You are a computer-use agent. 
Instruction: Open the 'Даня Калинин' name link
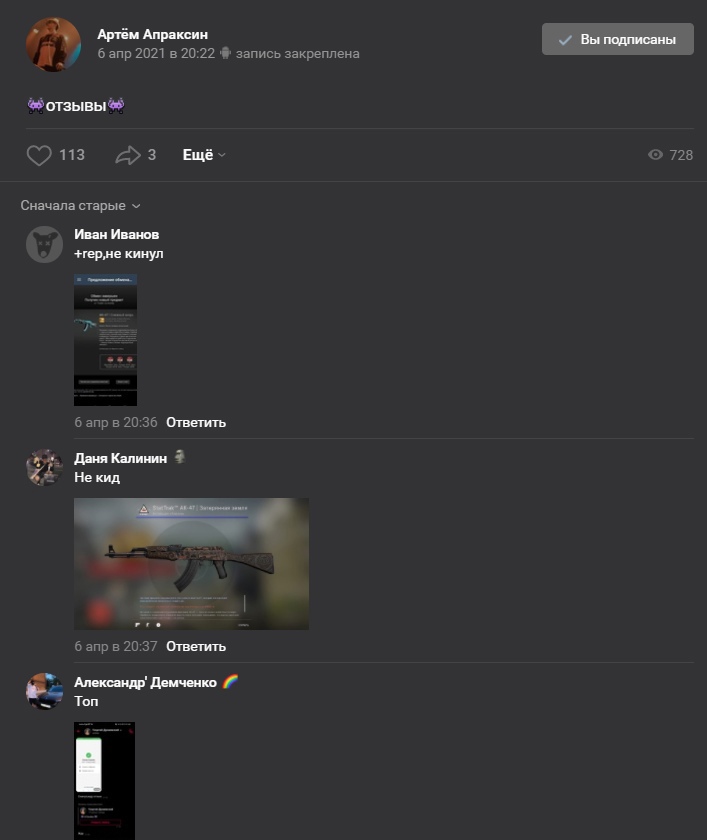pyautogui.click(x=121, y=459)
